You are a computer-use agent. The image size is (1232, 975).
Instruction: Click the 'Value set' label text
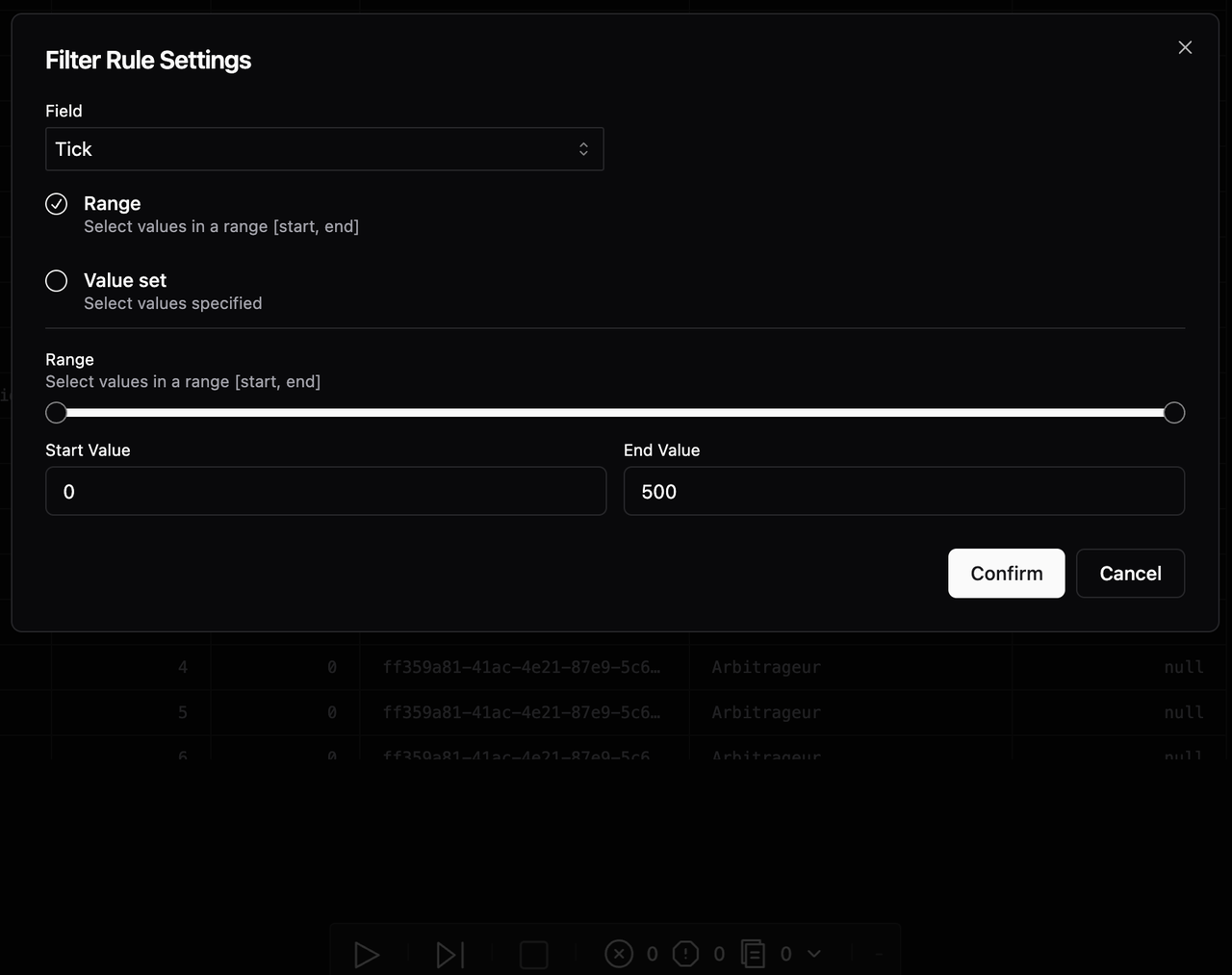pyautogui.click(x=125, y=281)
